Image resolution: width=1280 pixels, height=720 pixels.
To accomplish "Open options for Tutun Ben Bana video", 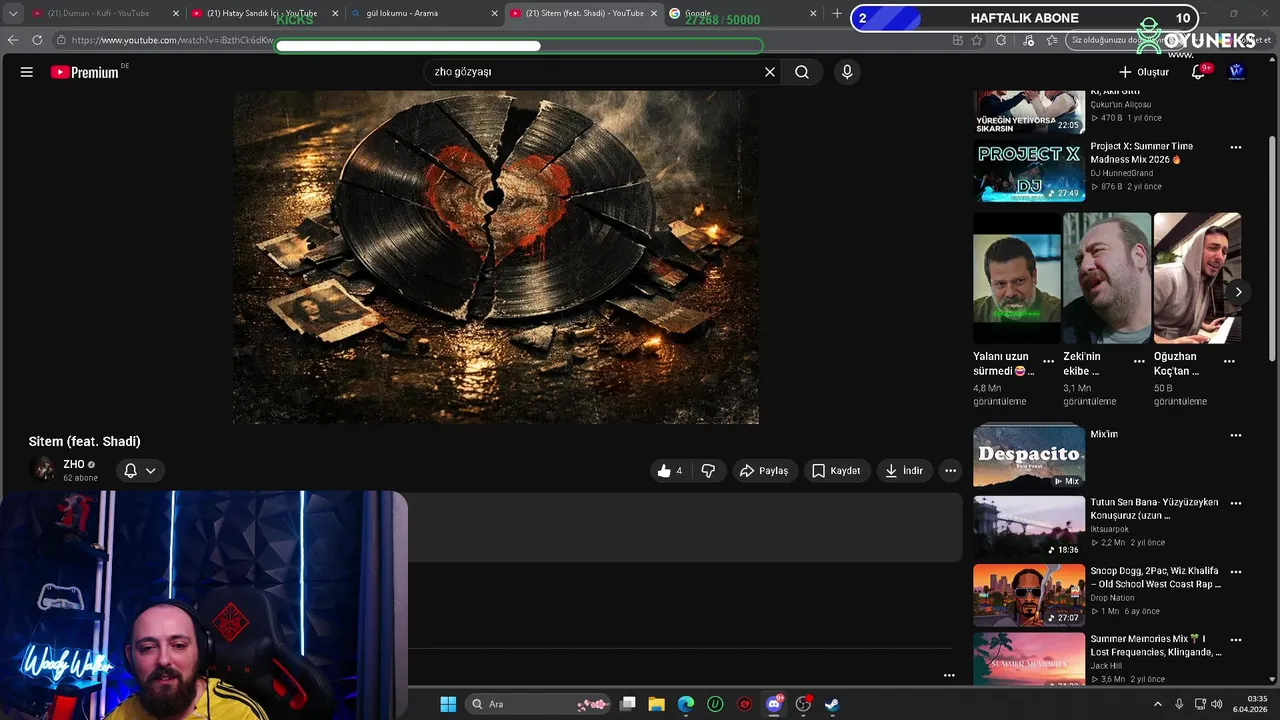I will tap(1235, 503).
